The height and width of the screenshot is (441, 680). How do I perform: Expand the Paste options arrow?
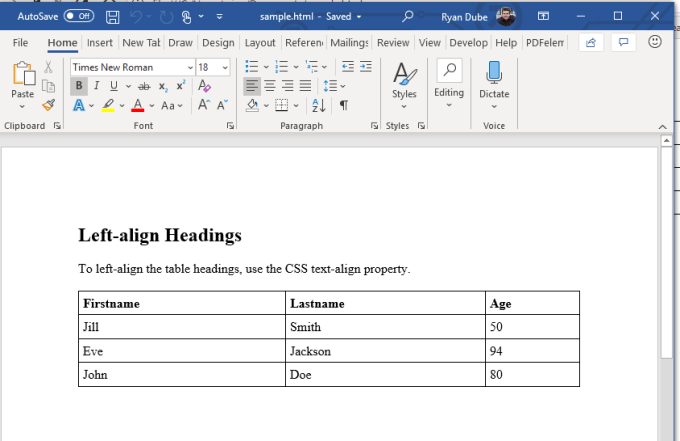[22, 107]
